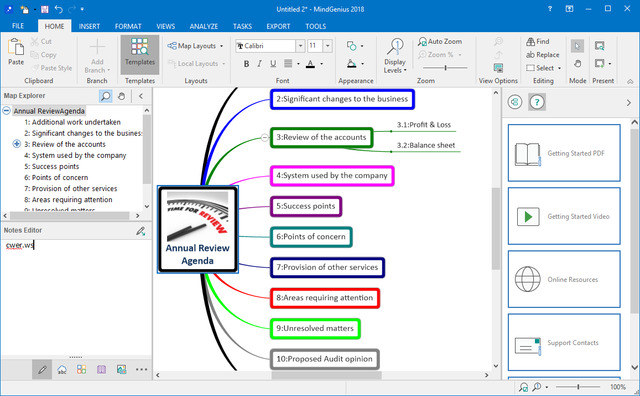Open the Getting Started PDF link
Viewport: 640px width, 396px height.
pyautogui.click(x=564, y=153)
